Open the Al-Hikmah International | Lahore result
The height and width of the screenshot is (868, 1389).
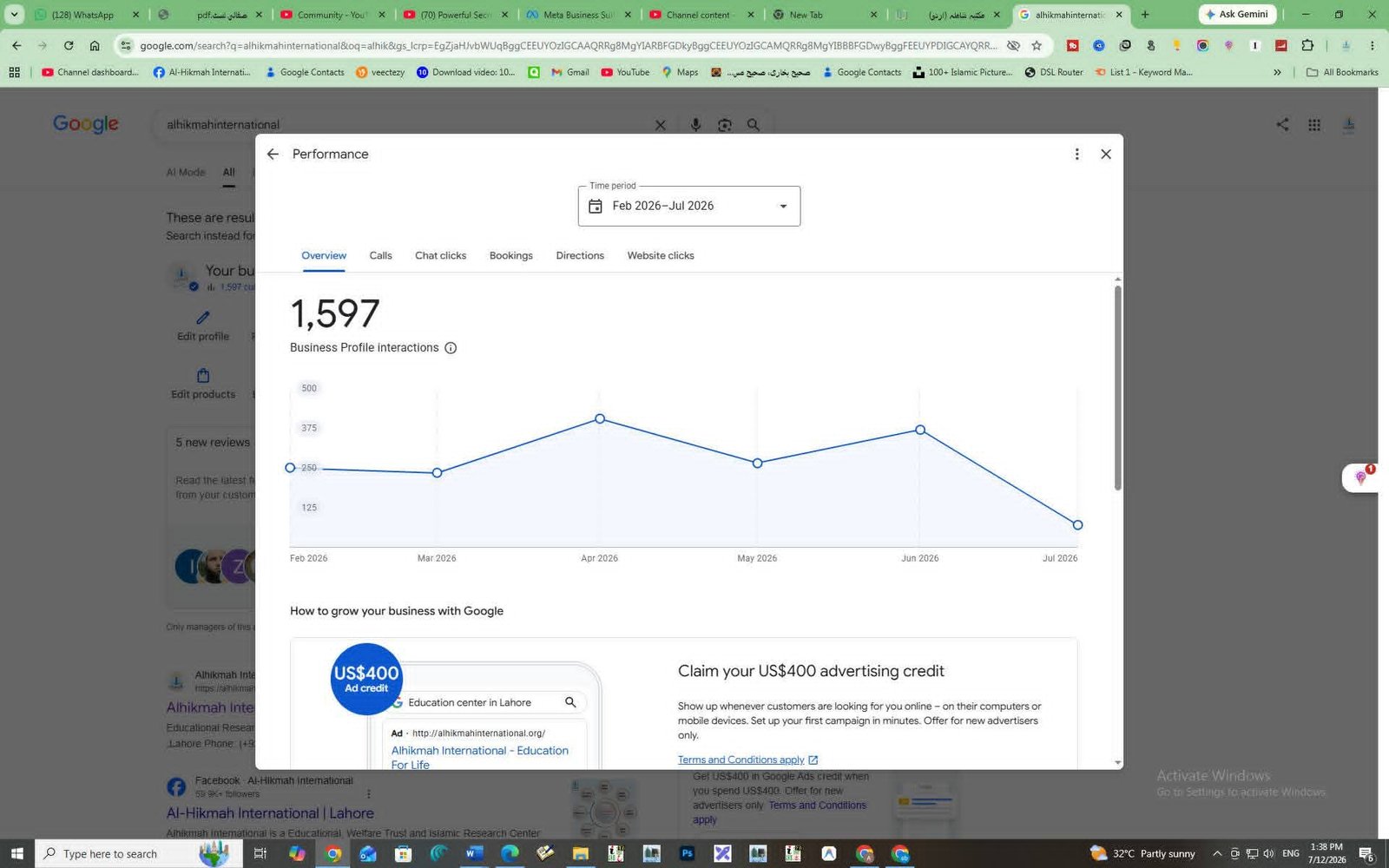tap(270, 813)
